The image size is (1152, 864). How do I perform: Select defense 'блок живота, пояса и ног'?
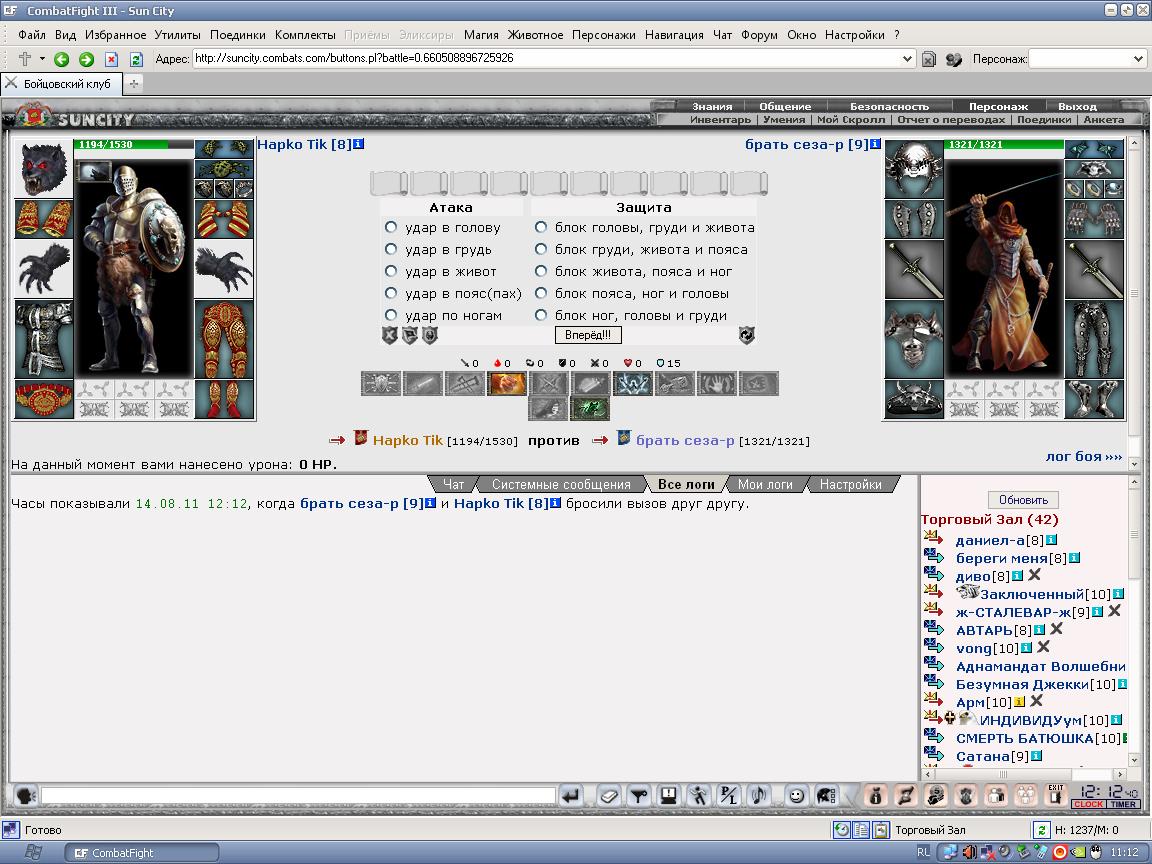[541, 271]
